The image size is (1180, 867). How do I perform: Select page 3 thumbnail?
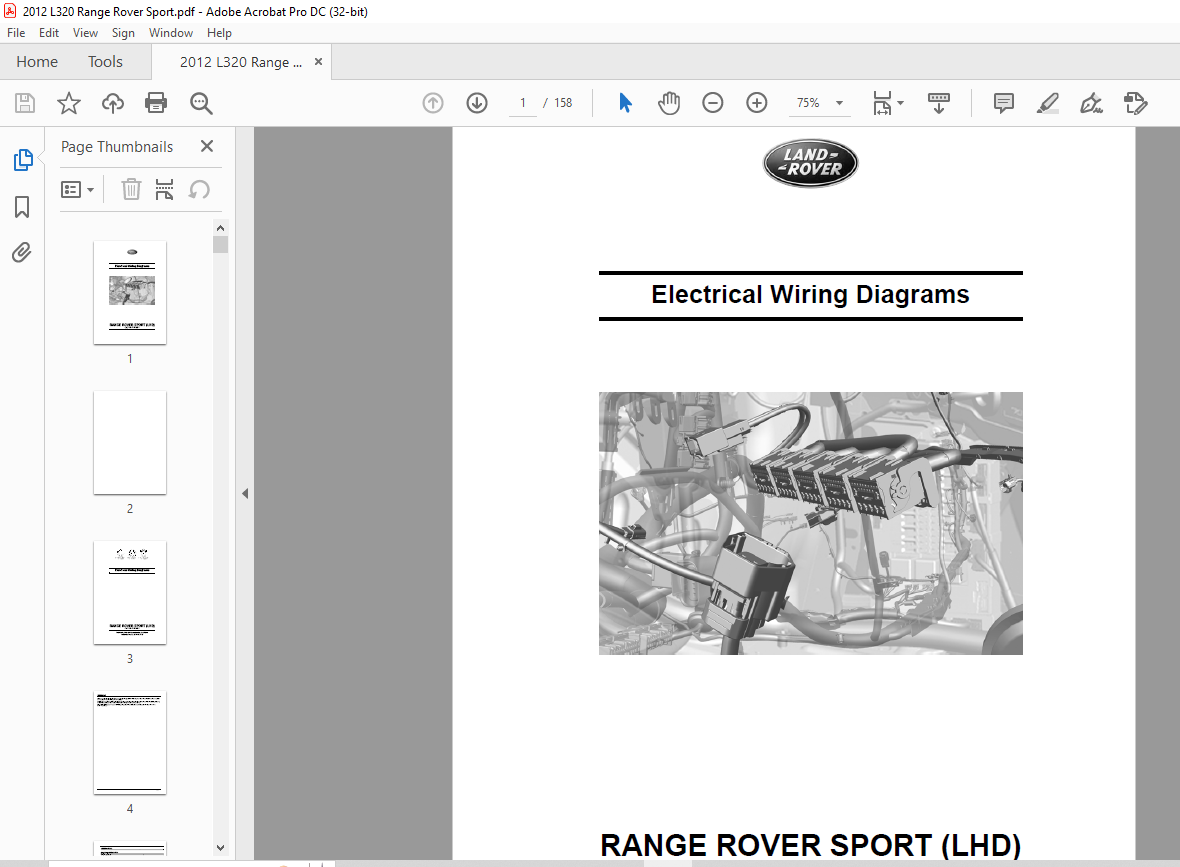130,592
